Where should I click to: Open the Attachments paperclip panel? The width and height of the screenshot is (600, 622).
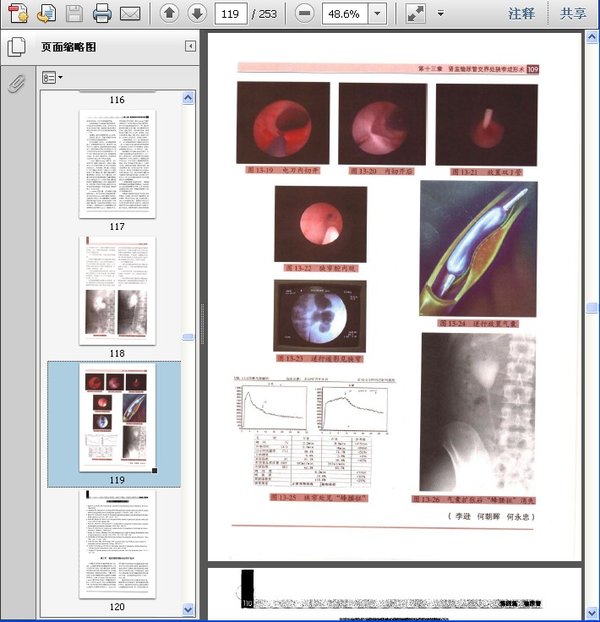click(16, 84)
